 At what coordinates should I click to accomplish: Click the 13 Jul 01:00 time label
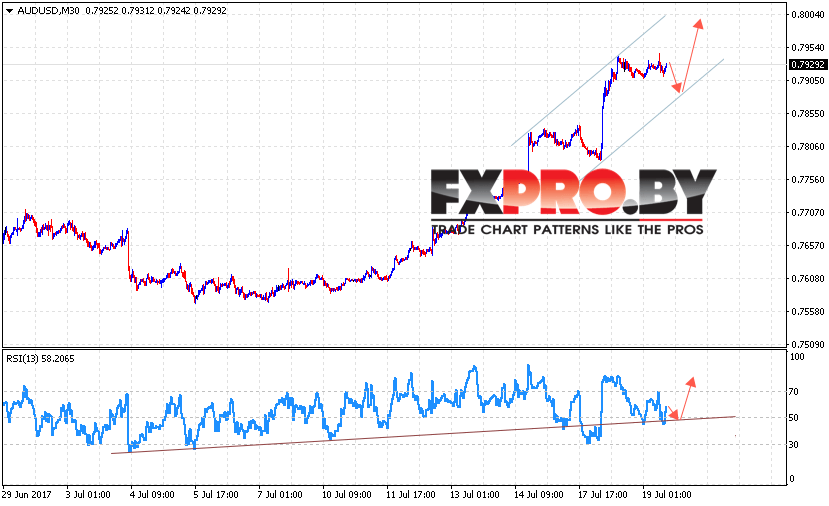(x=475, y=495)
